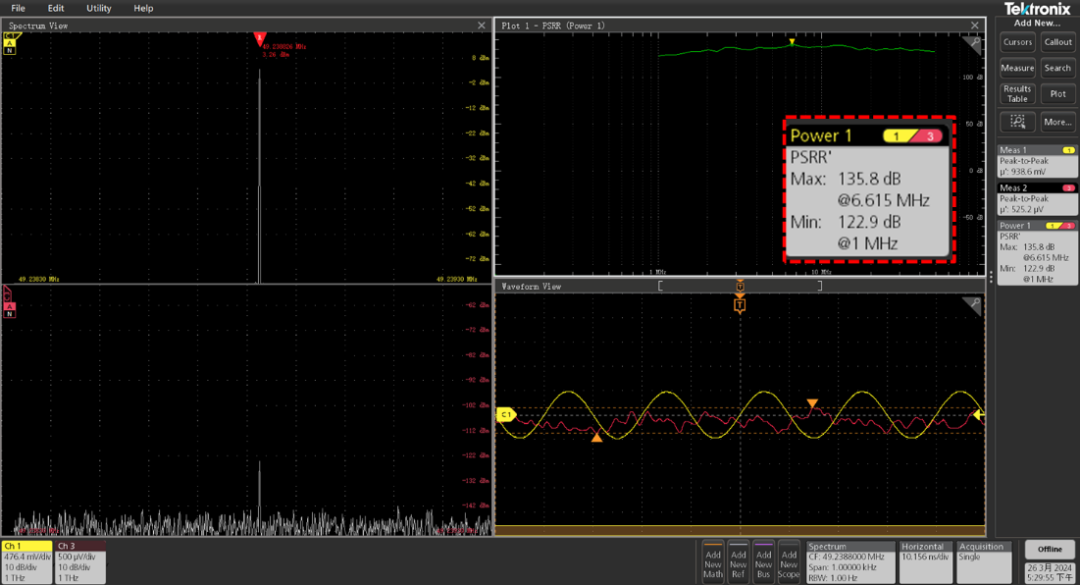Screen dimensions: 1080x585
Task: Select the zoom magnifier button under Results Table
Action: 1017,122
